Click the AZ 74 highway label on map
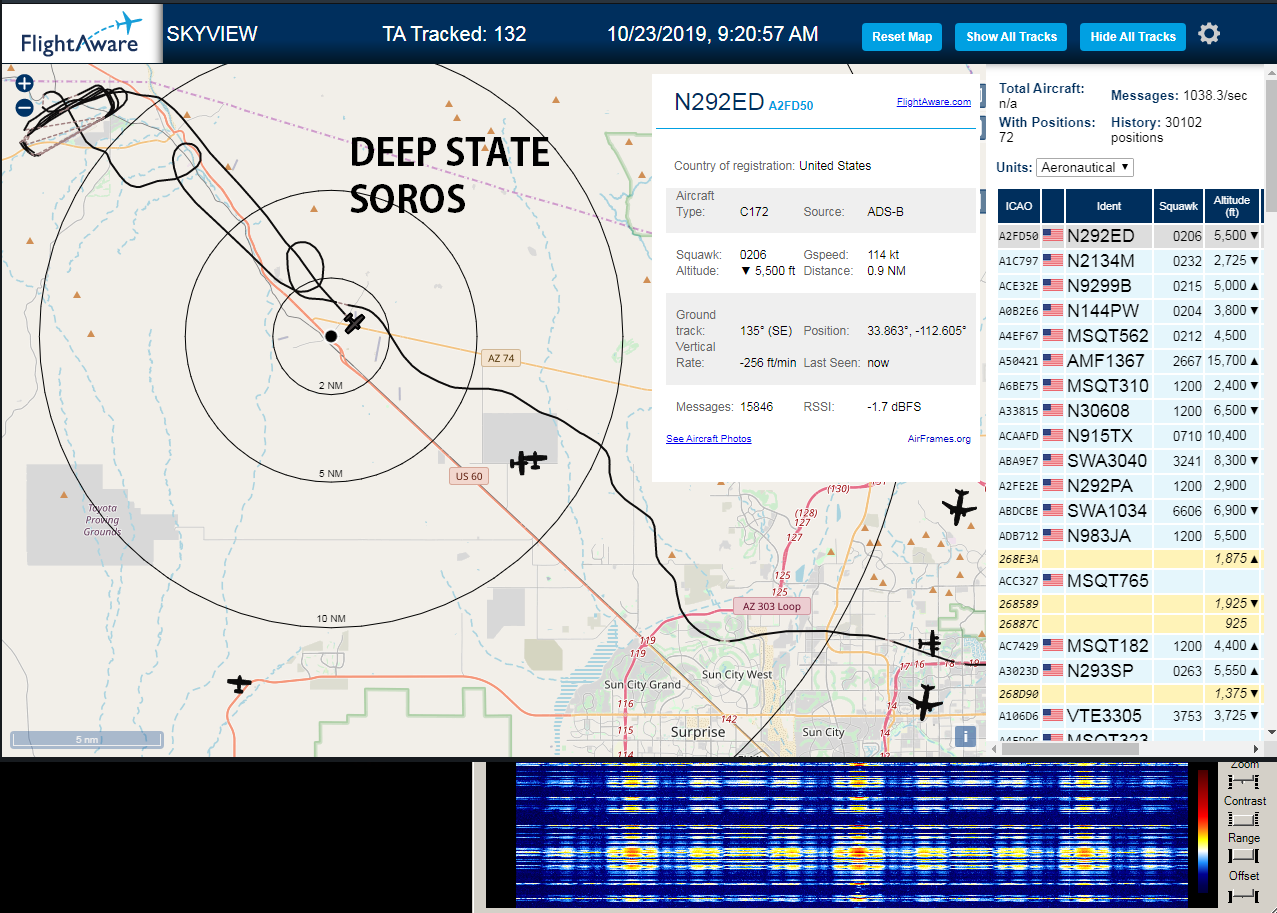This screenshot has height=913, width=1277. [501, 358]
